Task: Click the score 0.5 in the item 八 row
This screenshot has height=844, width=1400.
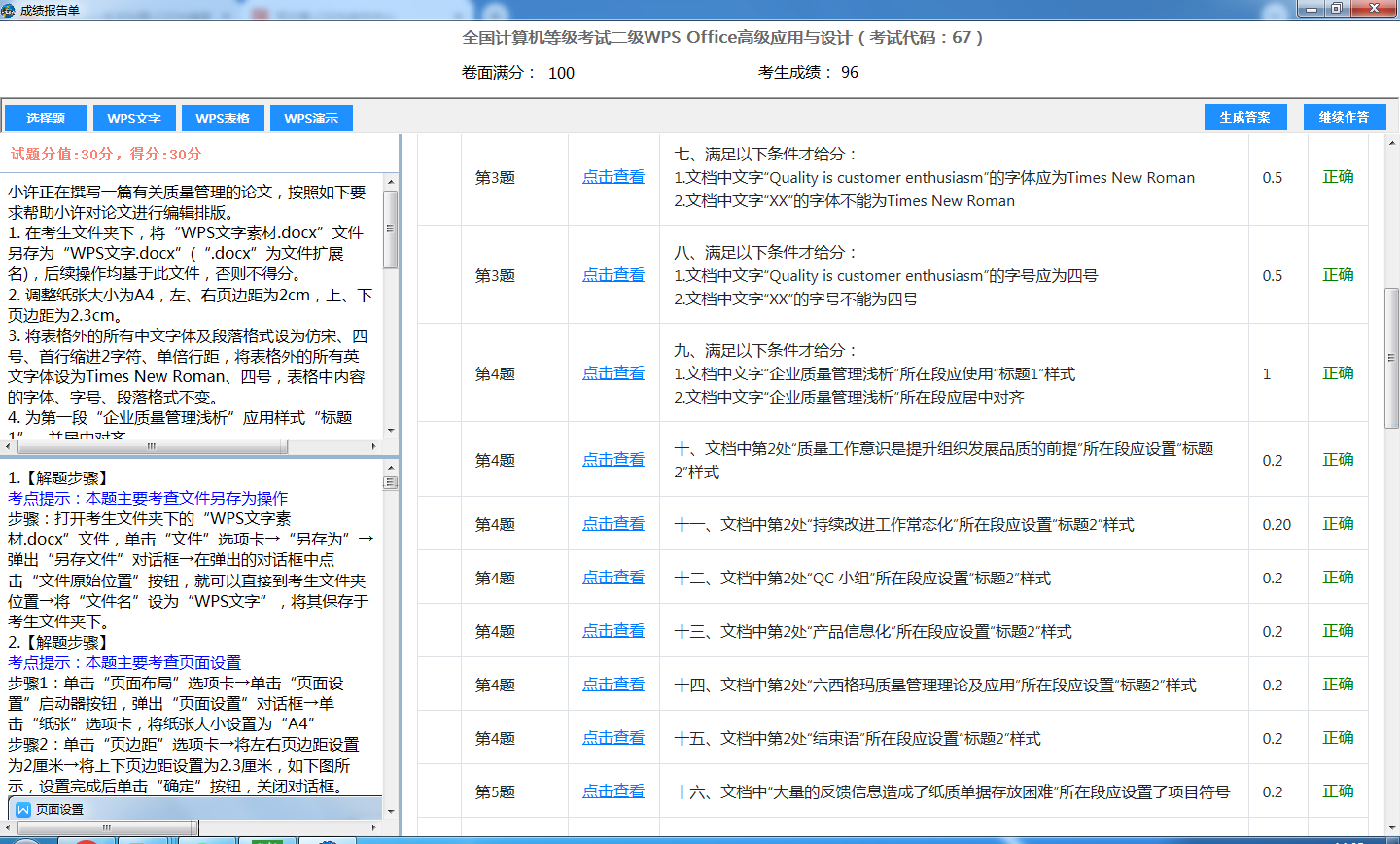Action: click(1273, 275)
